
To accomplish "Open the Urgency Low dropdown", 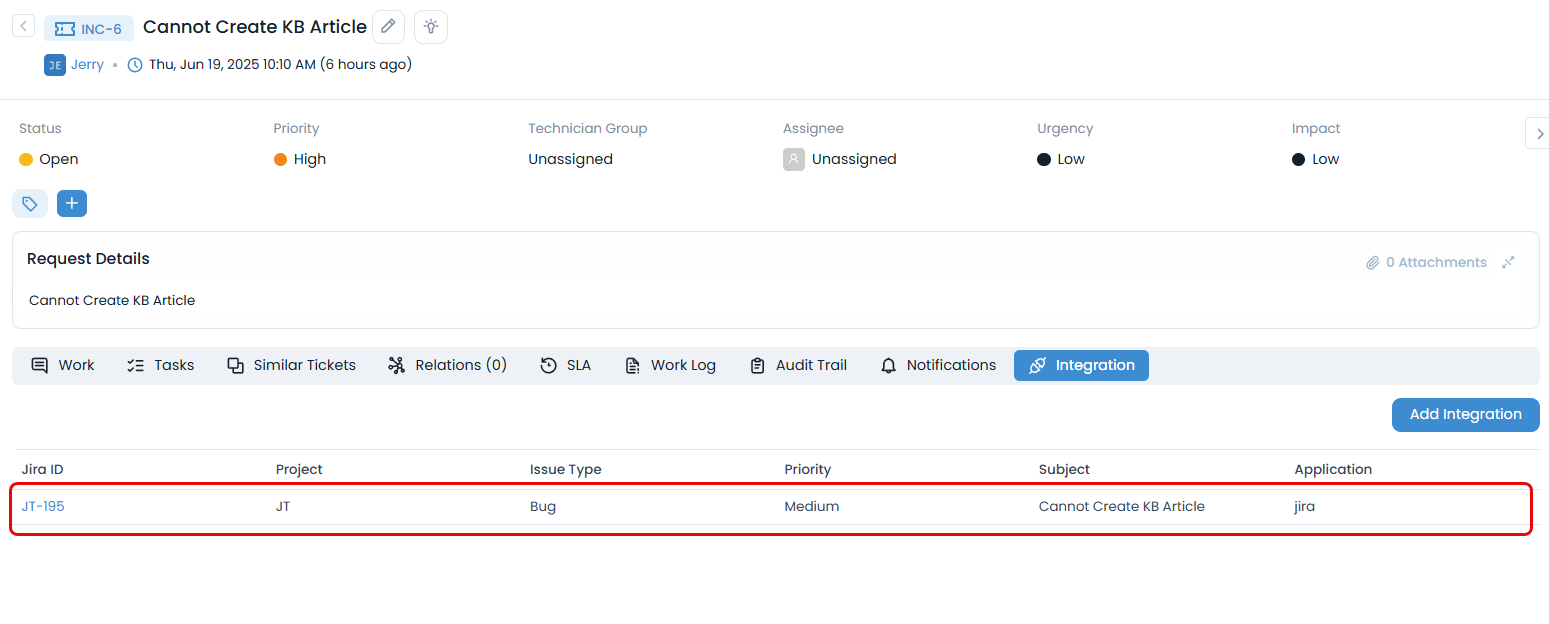I will [x=1070, y=159].
